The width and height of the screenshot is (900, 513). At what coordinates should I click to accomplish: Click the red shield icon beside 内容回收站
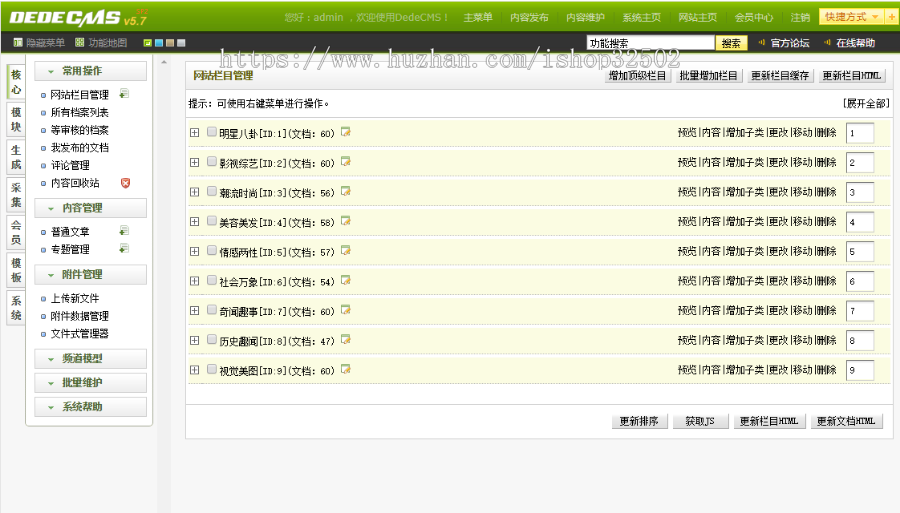coord(125,183)
